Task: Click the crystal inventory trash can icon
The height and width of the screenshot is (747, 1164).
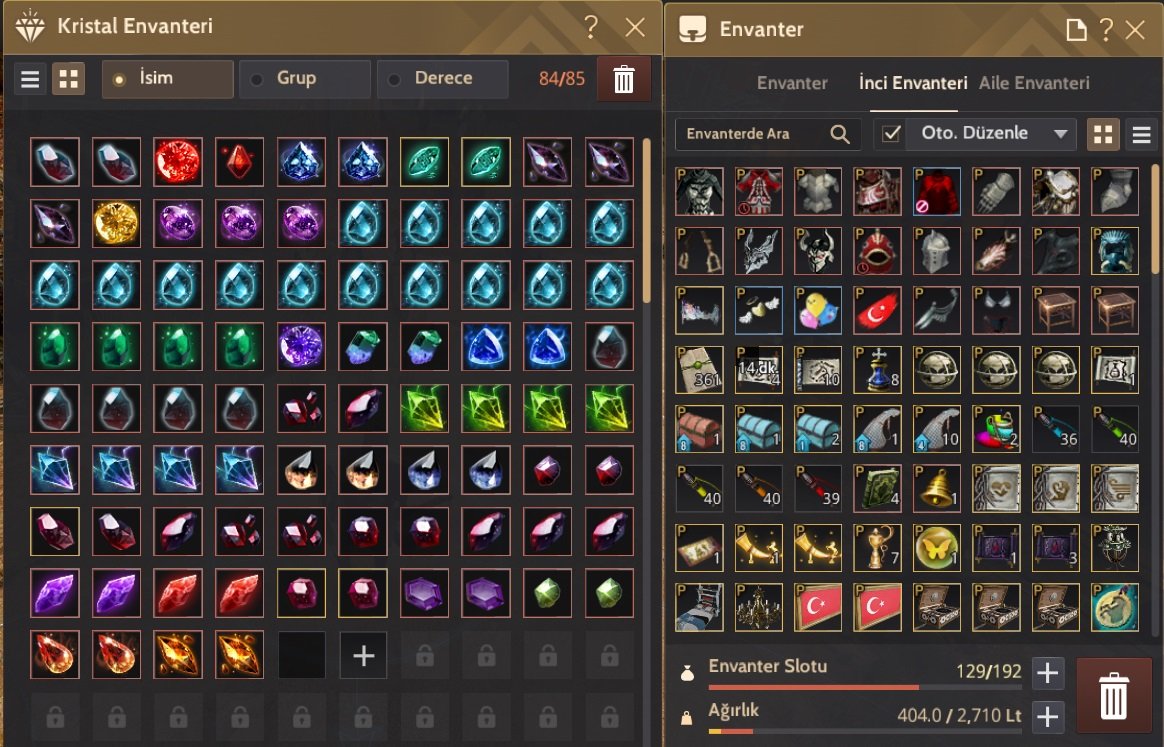Action: [624, 79]
